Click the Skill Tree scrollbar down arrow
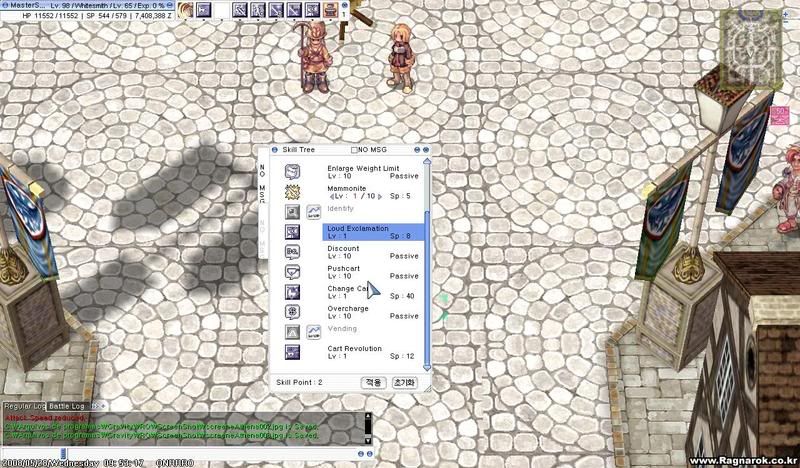 click(x=427, y=367)
